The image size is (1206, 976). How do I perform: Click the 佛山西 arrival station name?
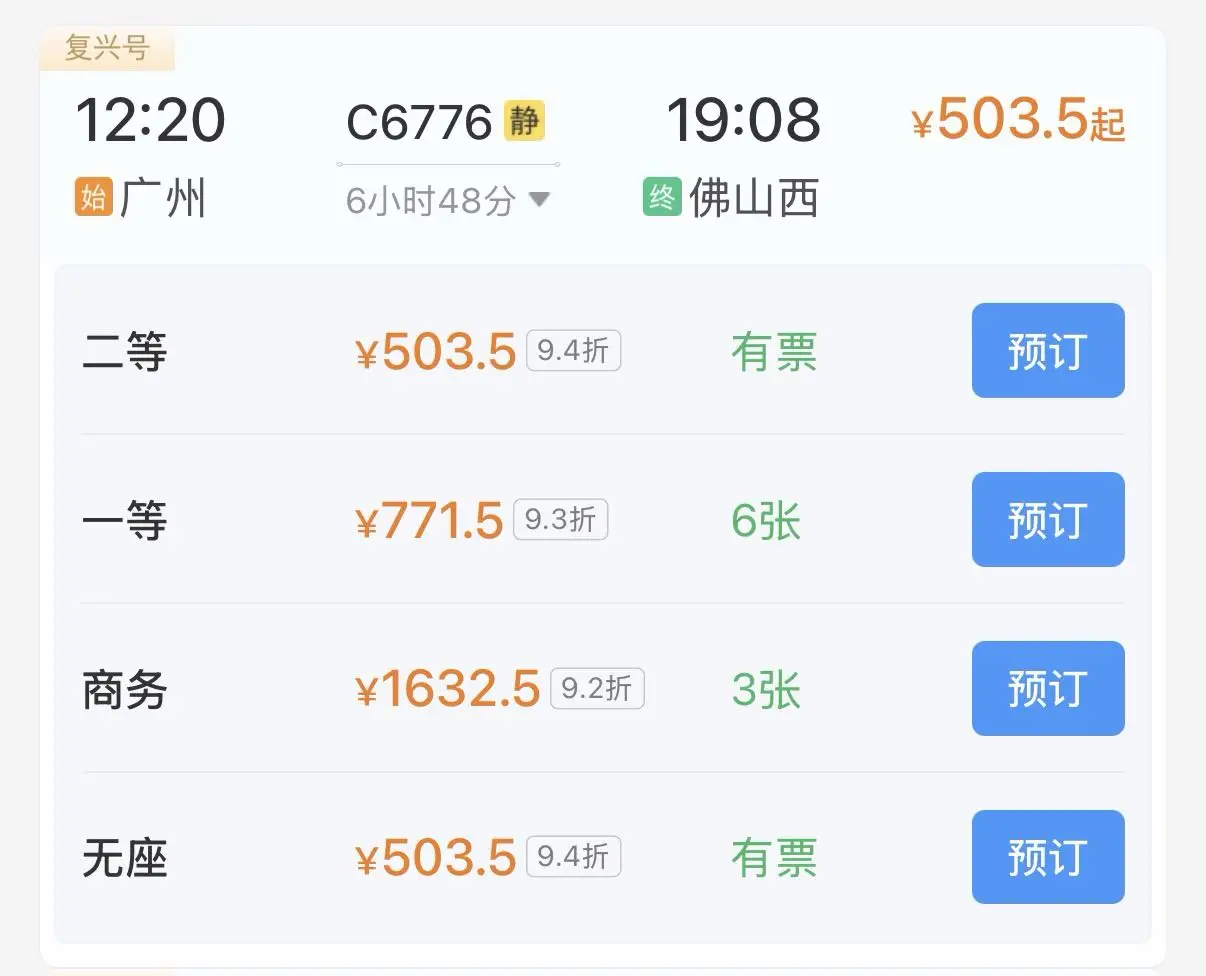click(754, 198)
